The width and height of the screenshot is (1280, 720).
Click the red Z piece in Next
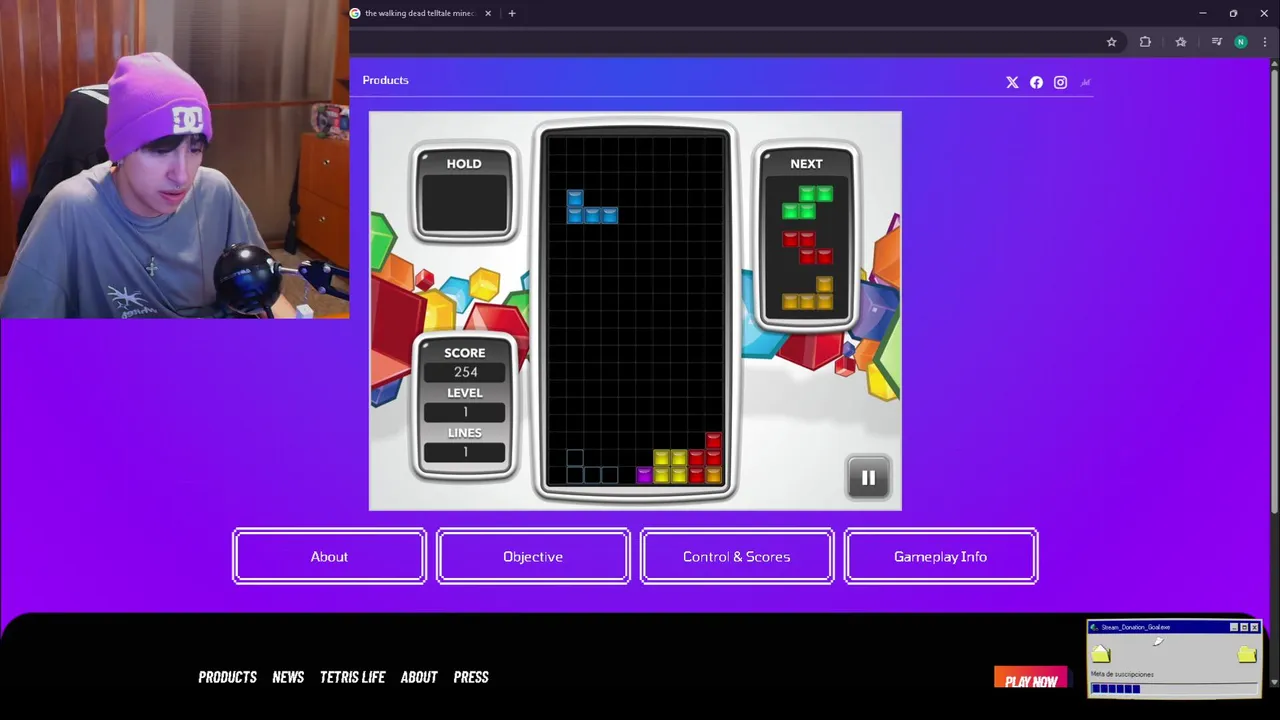807,248
